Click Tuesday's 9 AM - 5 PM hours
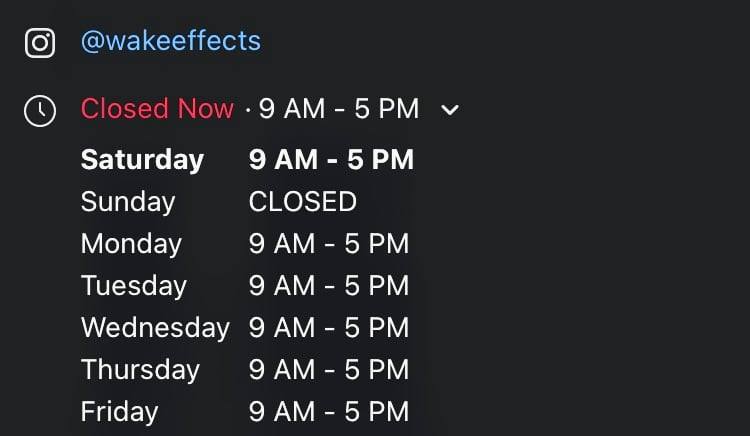Screen dimensions: 750x436 (329, 286)
